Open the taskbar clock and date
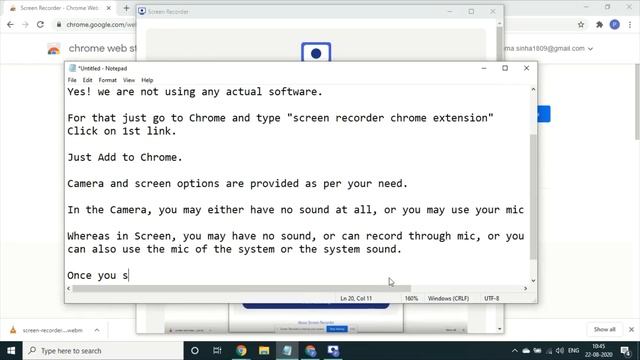640x360 pixels. click(599, 351)
